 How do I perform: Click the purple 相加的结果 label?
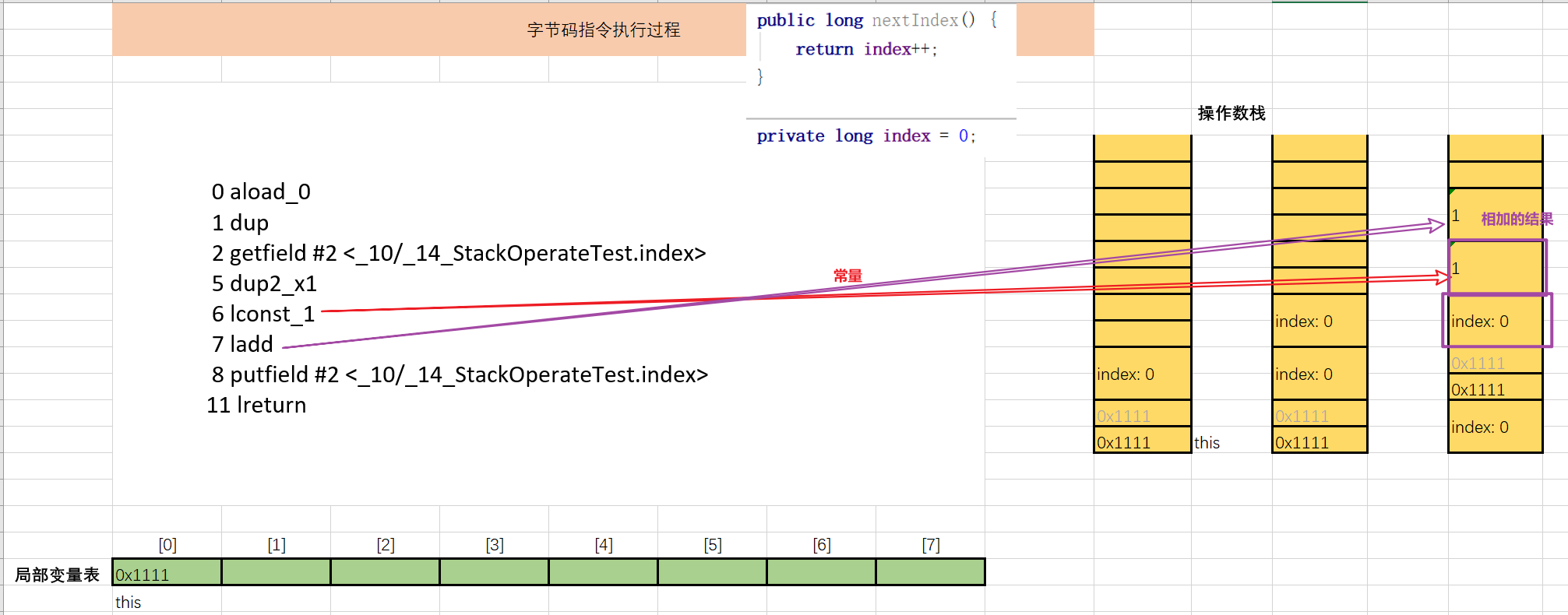pos(1517,219)
